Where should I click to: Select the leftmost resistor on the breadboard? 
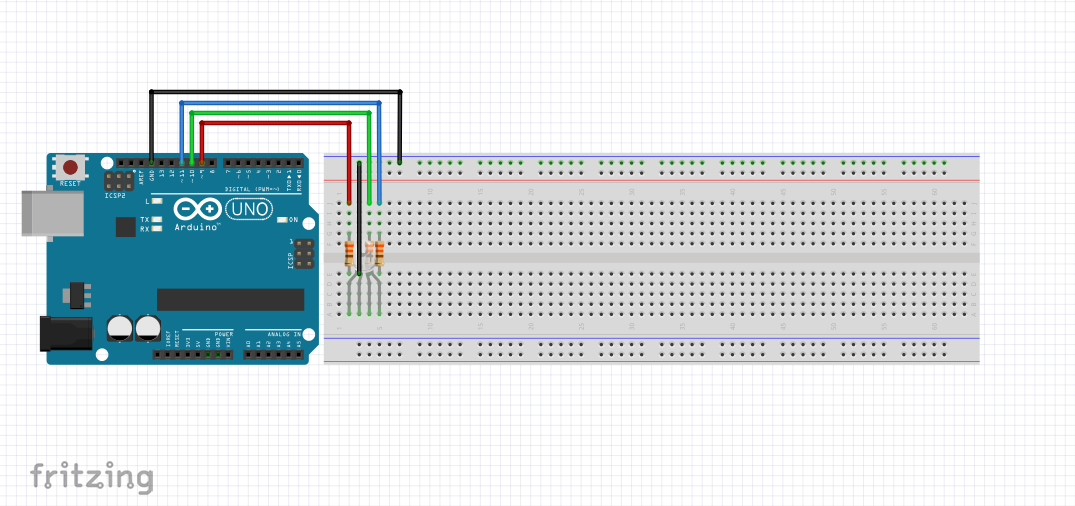click(x=350, y=254)
